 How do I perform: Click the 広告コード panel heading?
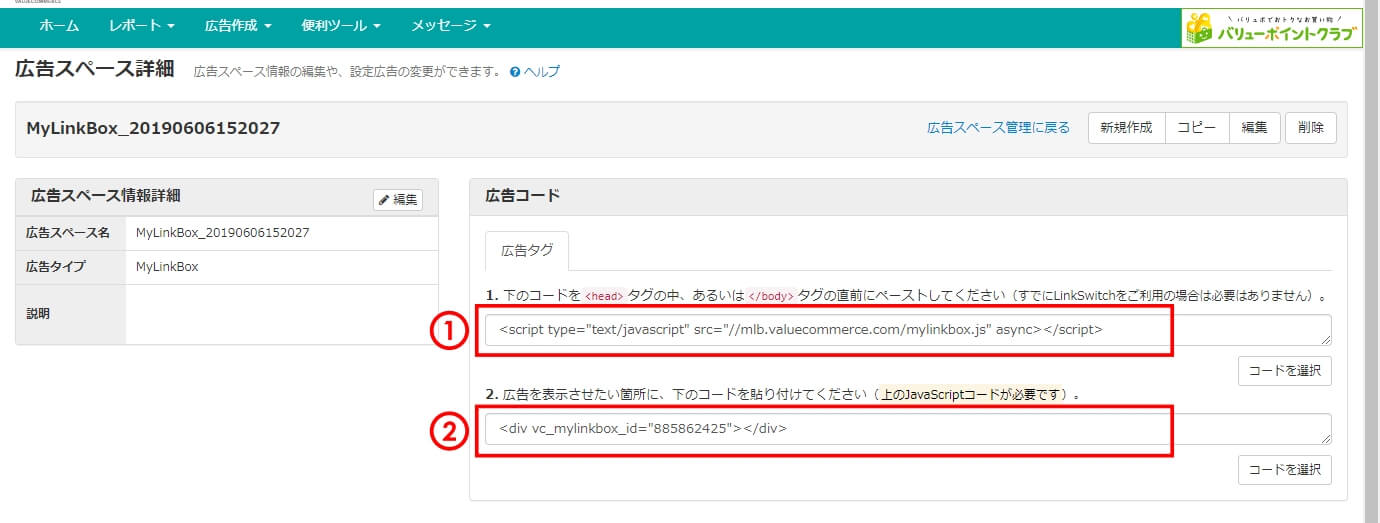(x=522, y=196)
